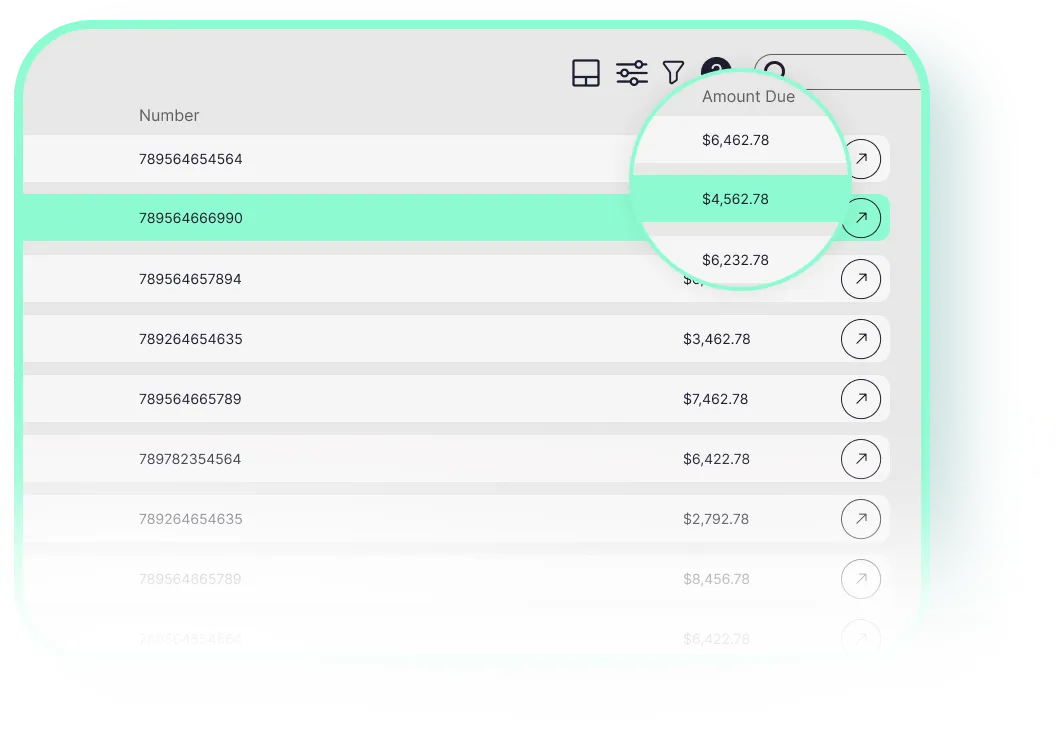Open arrow button for row 789564666990
Image resolution: width=1060 pixels, height=754 pixels.
tap(861, 218)
